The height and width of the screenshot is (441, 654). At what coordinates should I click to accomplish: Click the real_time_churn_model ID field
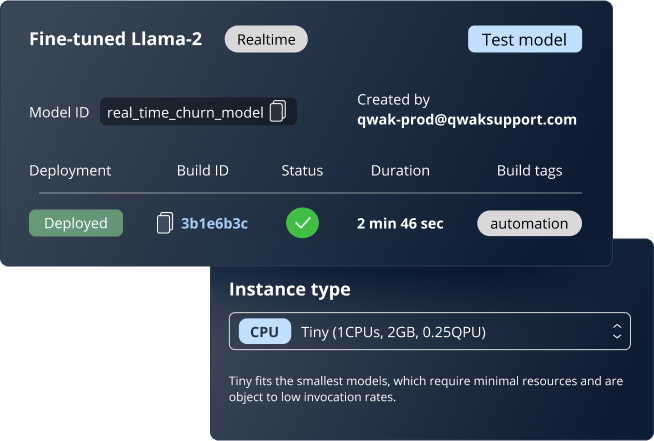pos(198,112)
